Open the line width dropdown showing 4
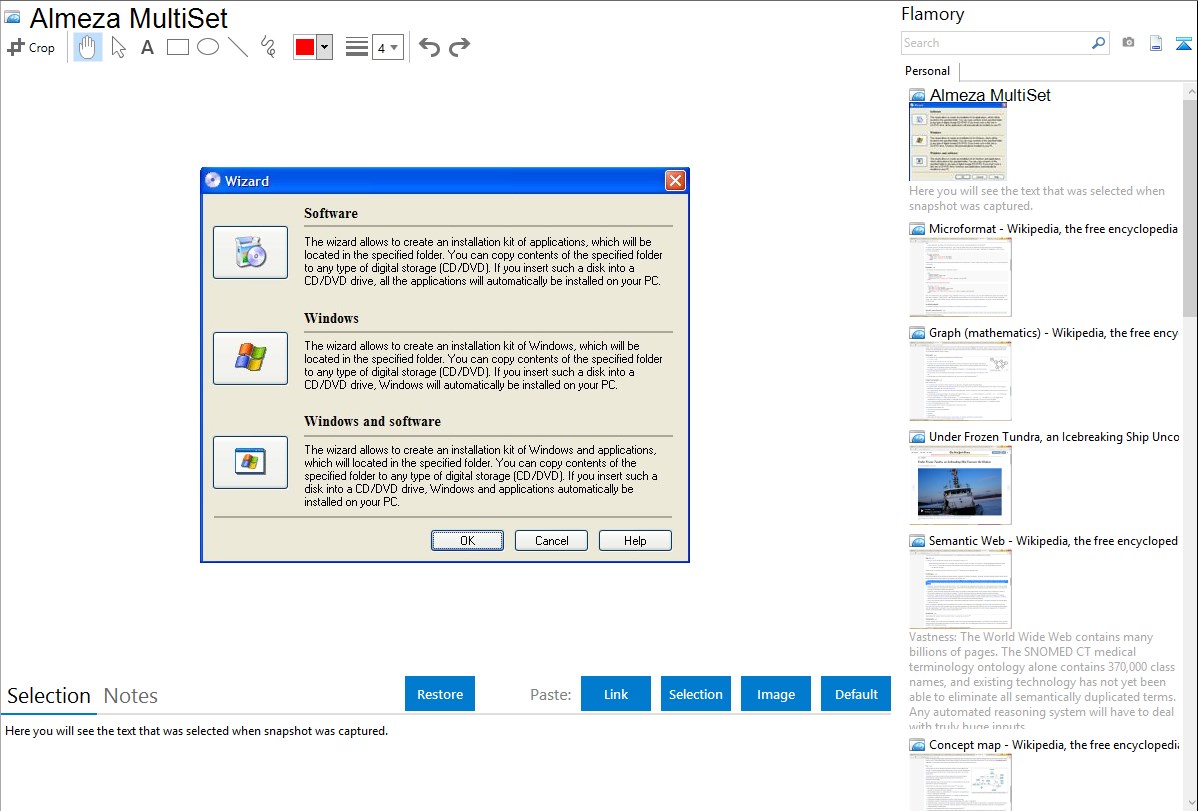This screenshot has height=811, width=1198. 388,47
